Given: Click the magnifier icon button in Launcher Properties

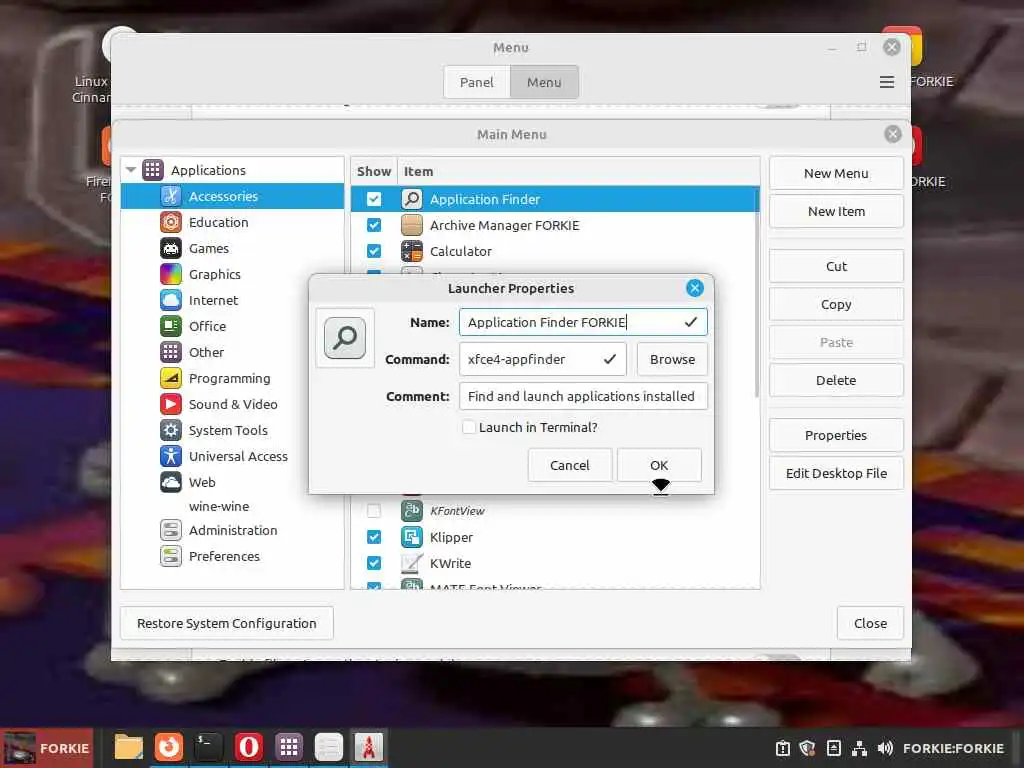Looking at the screenshot, I should tap(345, 338).
